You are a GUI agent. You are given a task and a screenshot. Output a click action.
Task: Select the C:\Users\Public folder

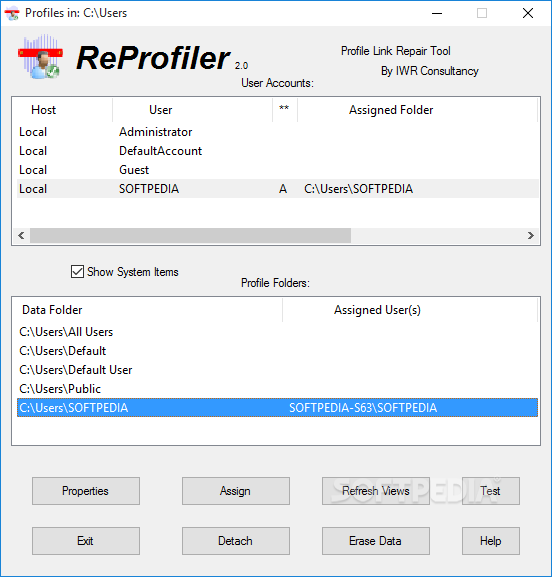(277, 389)
